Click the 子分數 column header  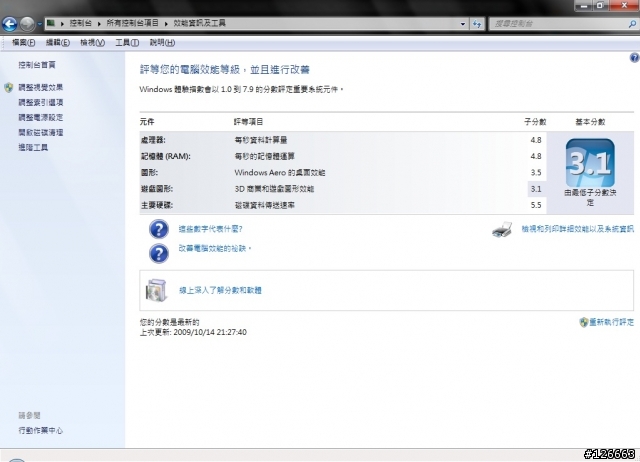(535, 122)
